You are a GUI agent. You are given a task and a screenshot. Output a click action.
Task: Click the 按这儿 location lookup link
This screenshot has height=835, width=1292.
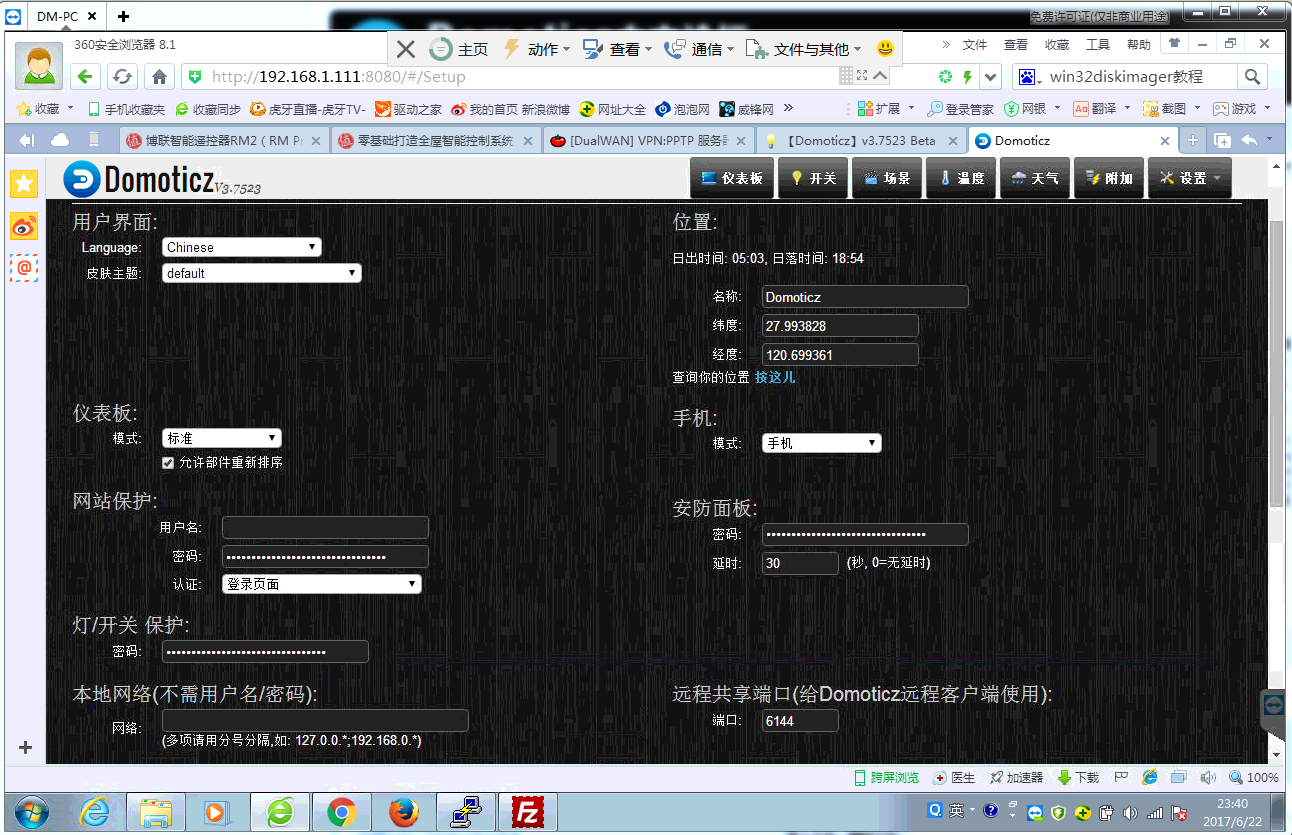pos(775,377)
